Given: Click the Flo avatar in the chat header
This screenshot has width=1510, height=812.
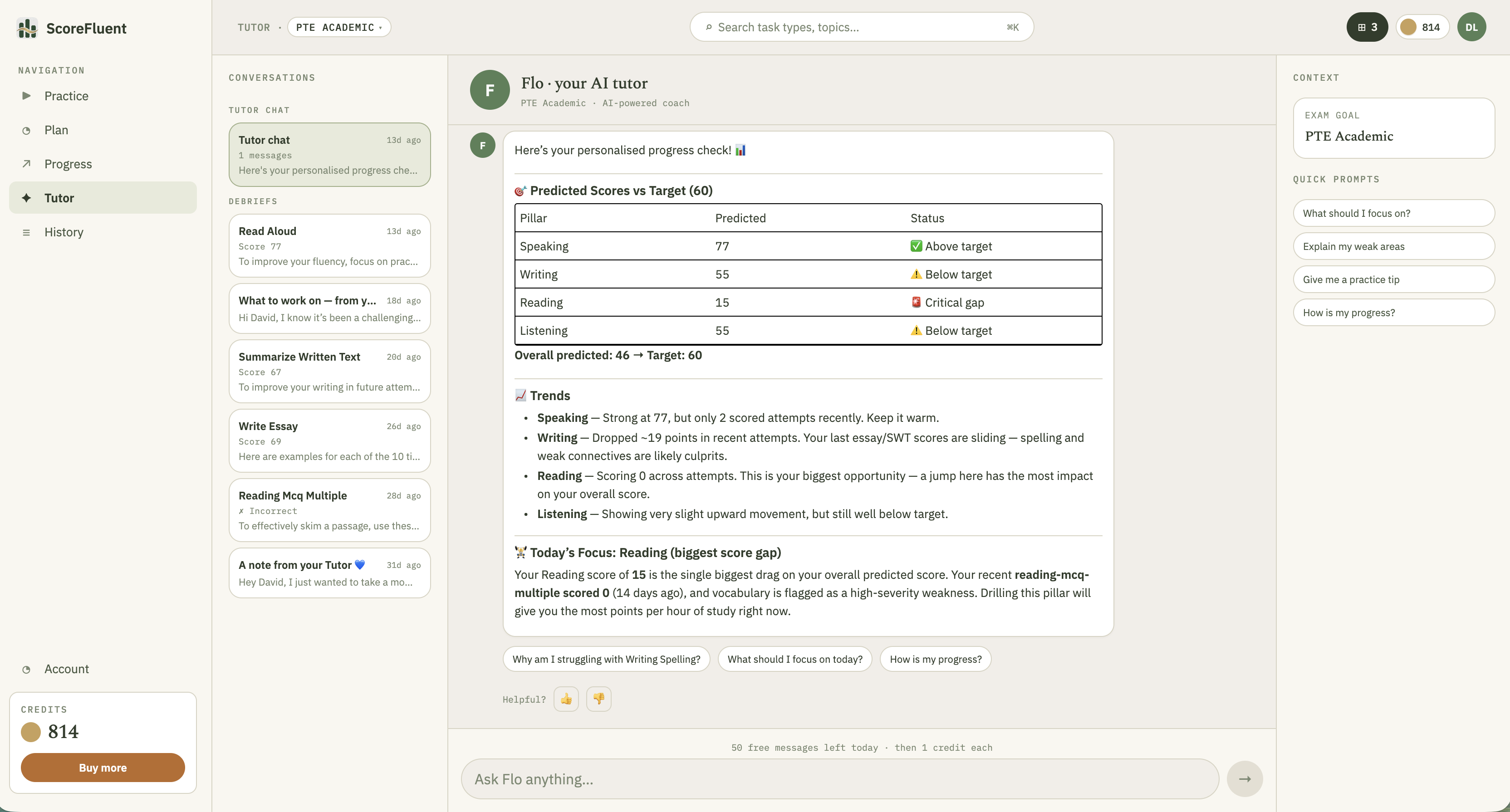Looking at the screenshot, I should (x=490, y=90).
